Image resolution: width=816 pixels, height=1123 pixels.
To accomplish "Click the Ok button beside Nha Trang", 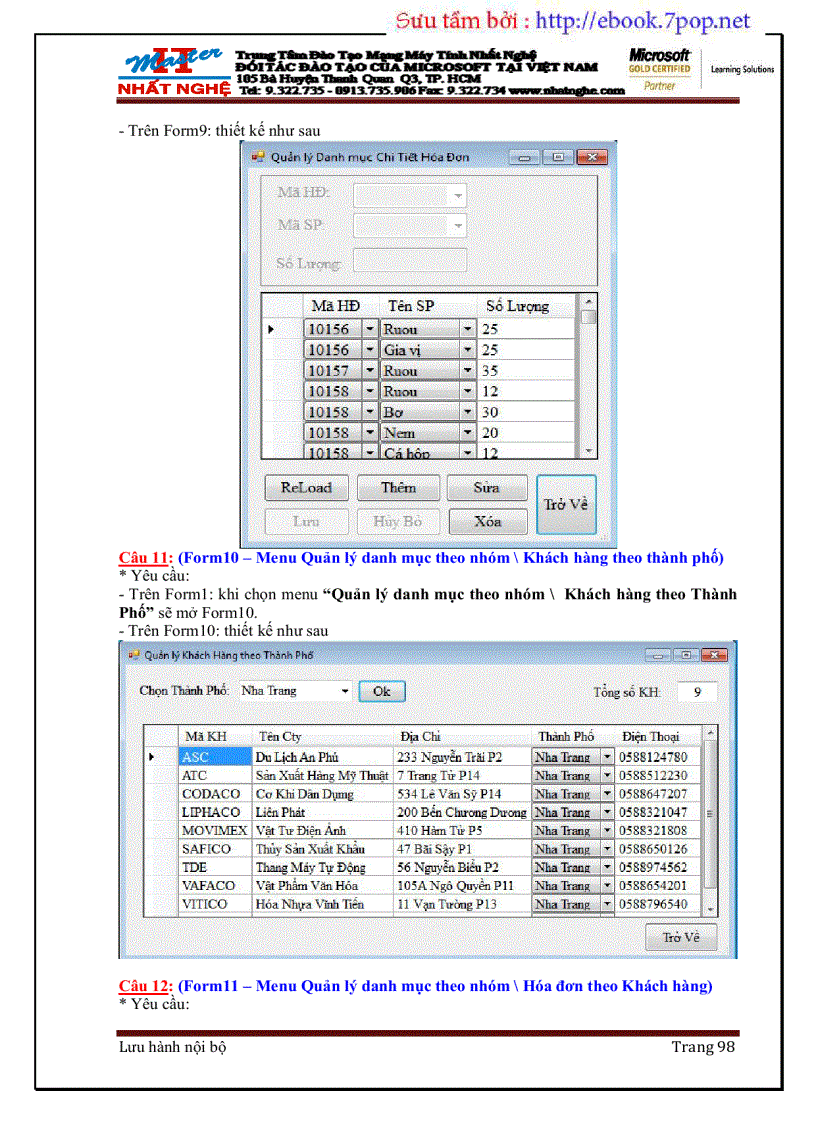I will (382, 691).
